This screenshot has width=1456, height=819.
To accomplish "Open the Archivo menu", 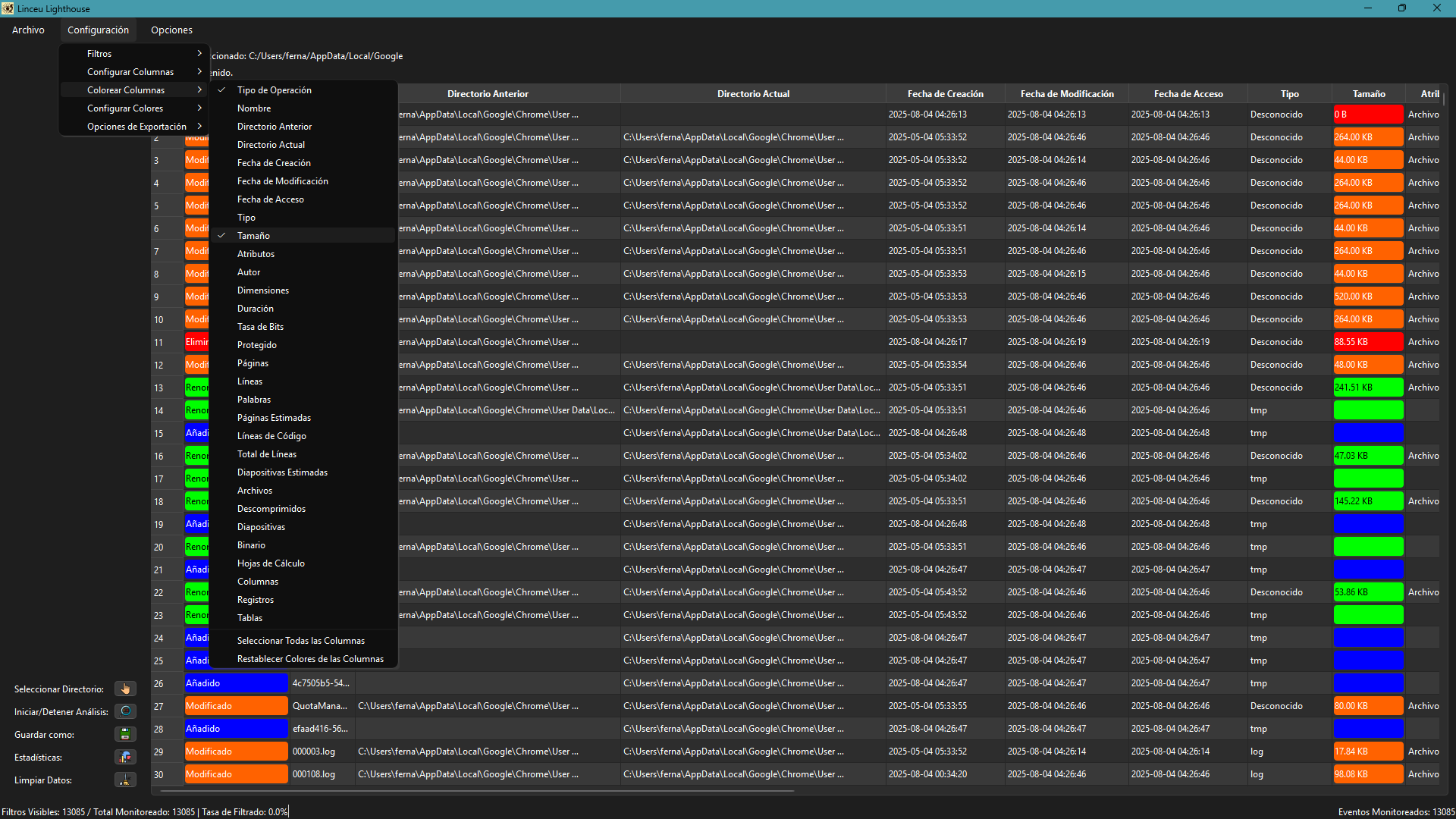I will pyautogui.click(x=28, y=30).
